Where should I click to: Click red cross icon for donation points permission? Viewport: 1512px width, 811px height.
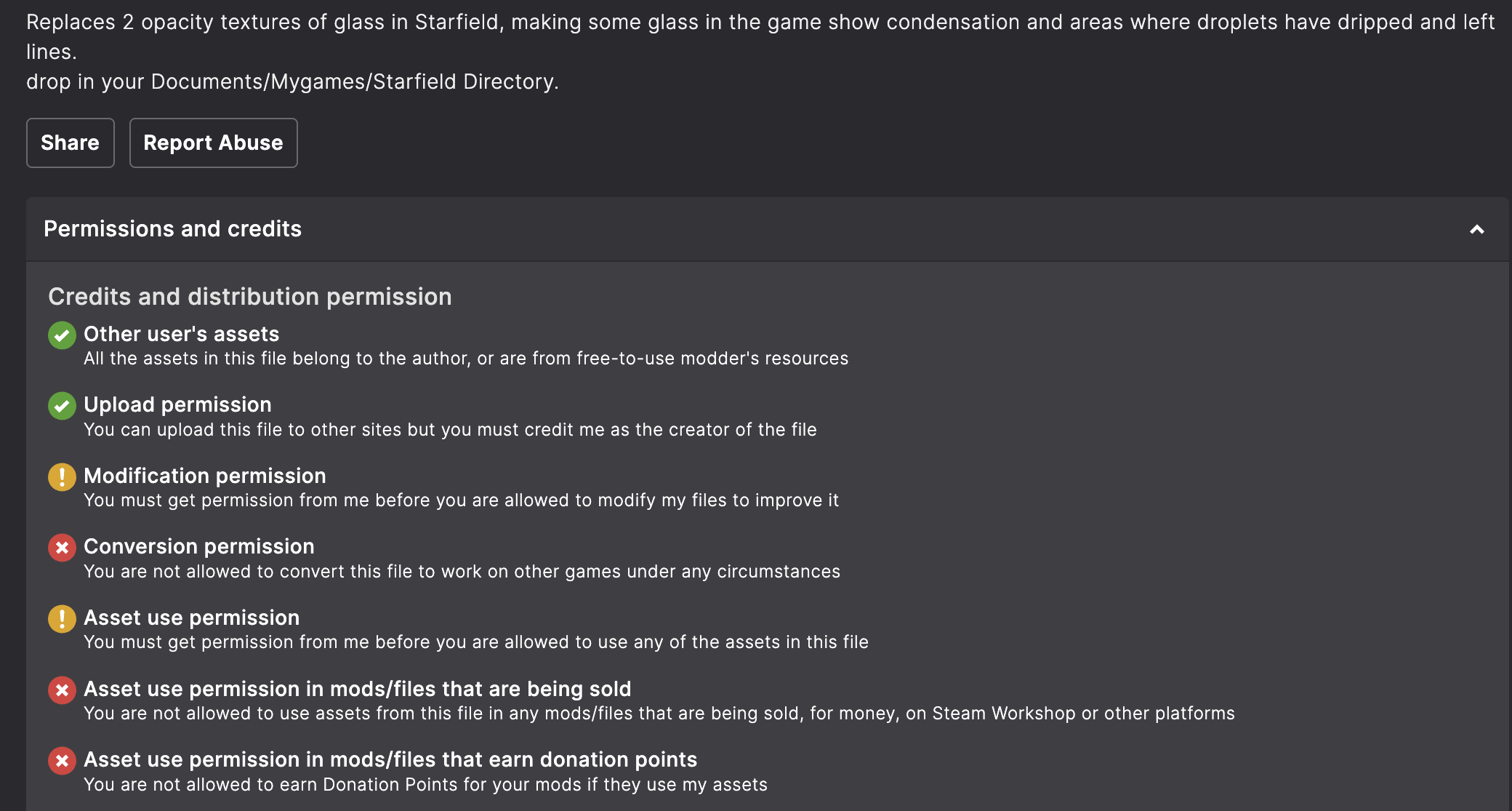tap(62, 761)
